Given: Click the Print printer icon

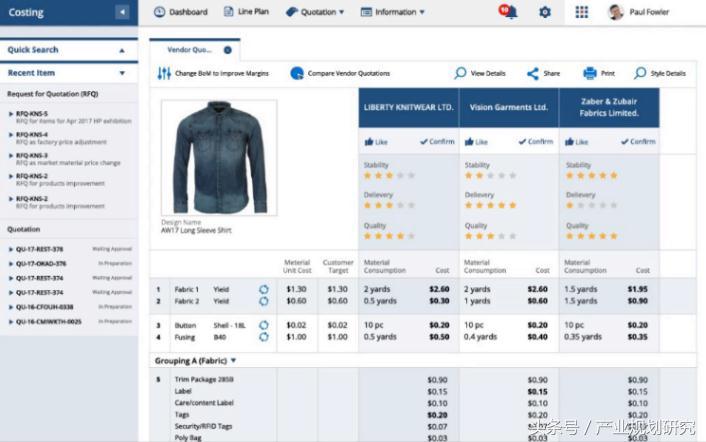Looking at the screenshot, I should pyautogui.click(x=590, y=73).
